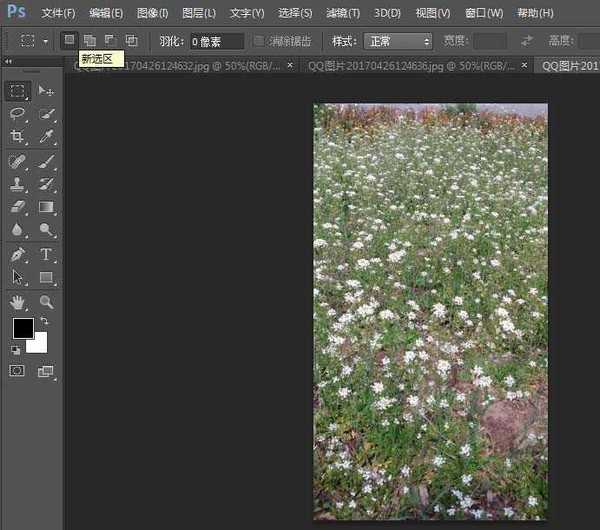Screen dimensions: 600x530
Task: Select the Horizontal Type tool
Action: (x=46, y=254)
